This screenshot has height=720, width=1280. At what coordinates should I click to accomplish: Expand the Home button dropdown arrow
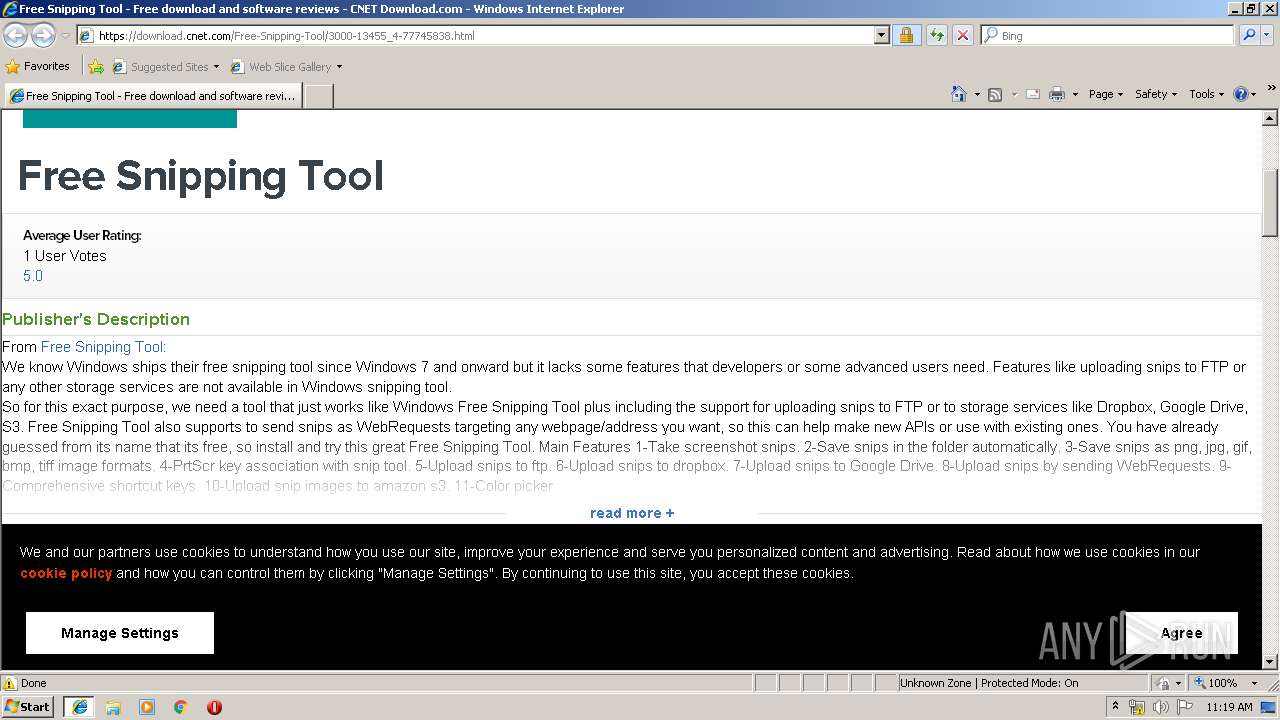tap(976, 94)
